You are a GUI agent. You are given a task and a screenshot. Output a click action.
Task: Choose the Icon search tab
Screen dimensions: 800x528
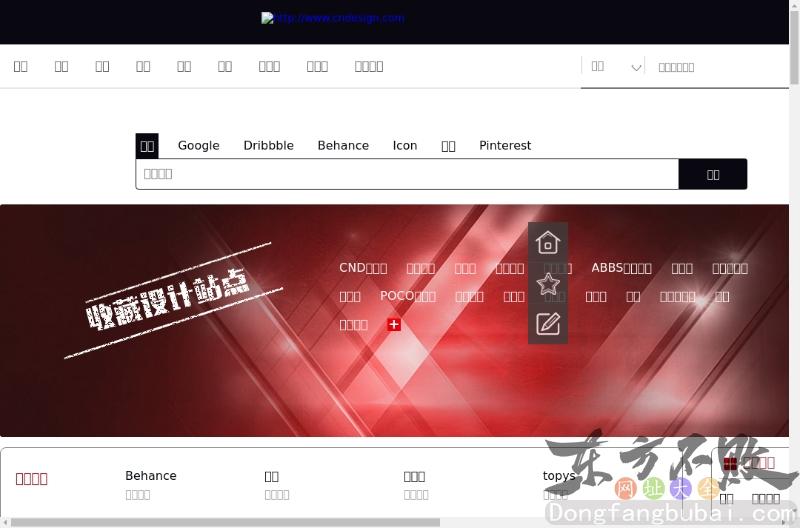tap(405, 145)
